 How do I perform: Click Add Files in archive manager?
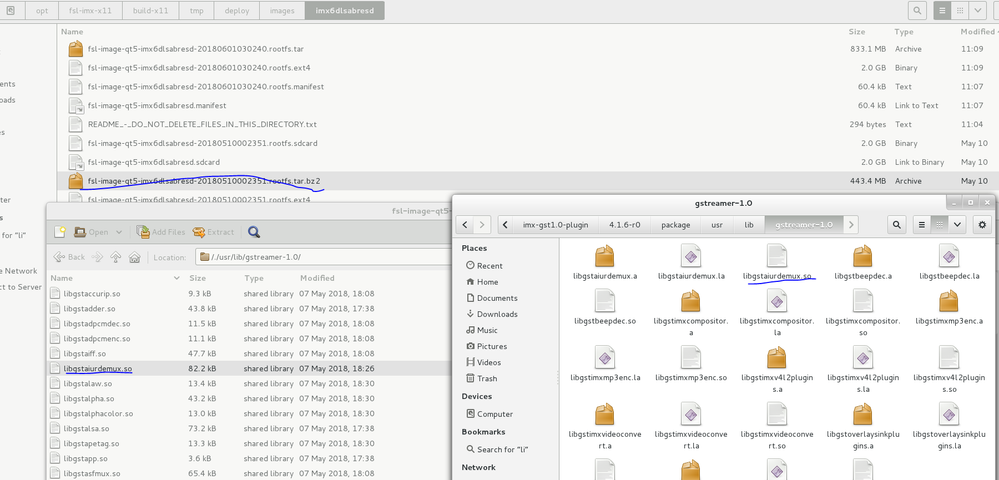point(161,232)
